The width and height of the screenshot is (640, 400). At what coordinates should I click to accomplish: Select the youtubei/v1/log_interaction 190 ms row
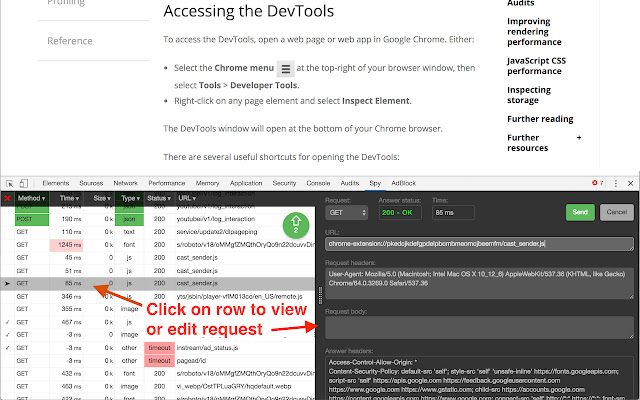158,219
